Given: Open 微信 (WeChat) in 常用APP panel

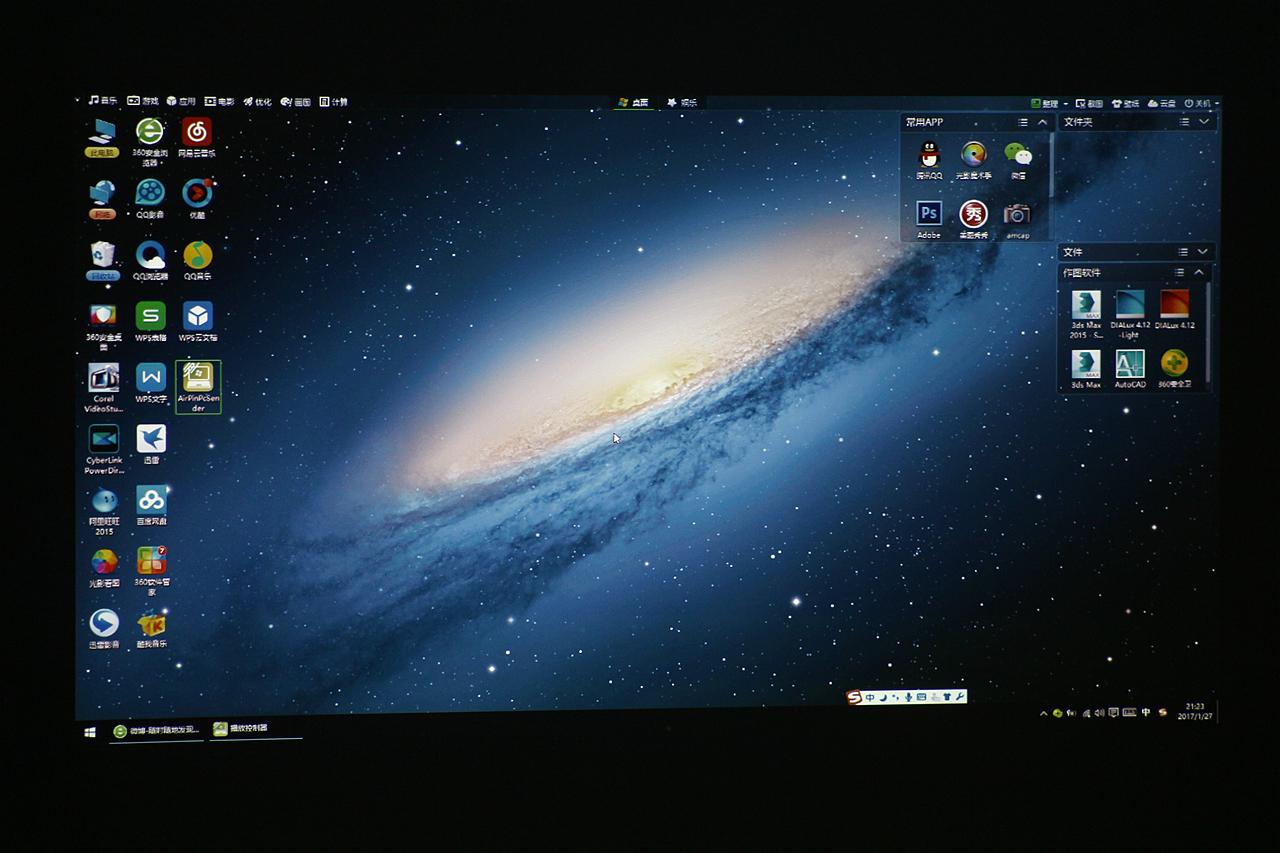Looking at the screenshot, I should [1018, 160].
